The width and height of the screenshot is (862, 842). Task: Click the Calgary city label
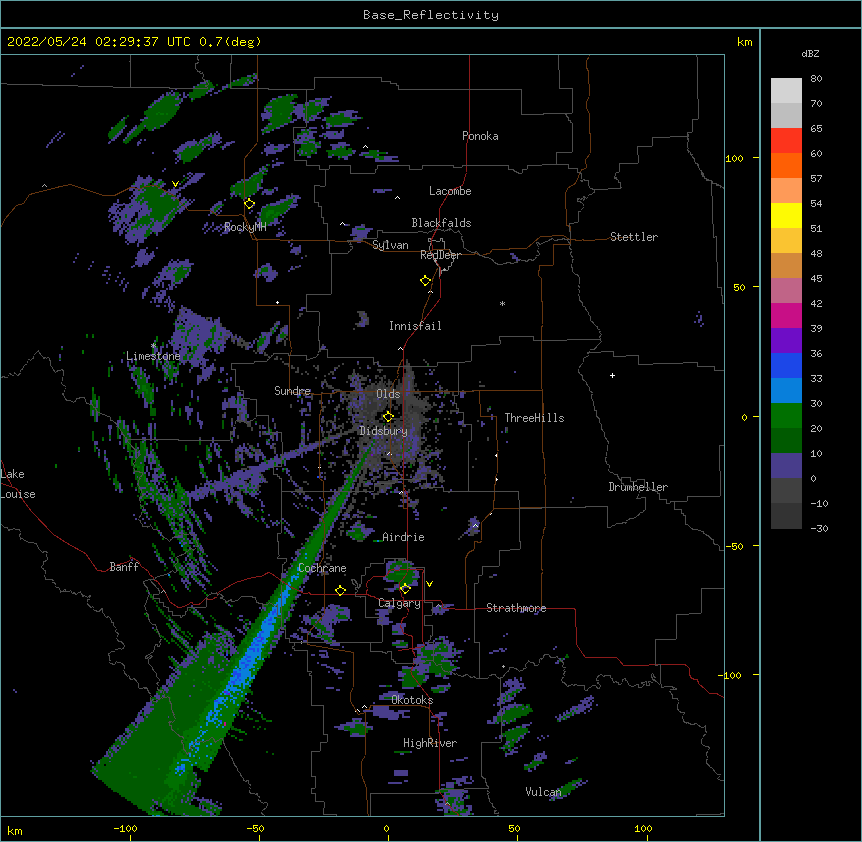[x=399, y=603]
